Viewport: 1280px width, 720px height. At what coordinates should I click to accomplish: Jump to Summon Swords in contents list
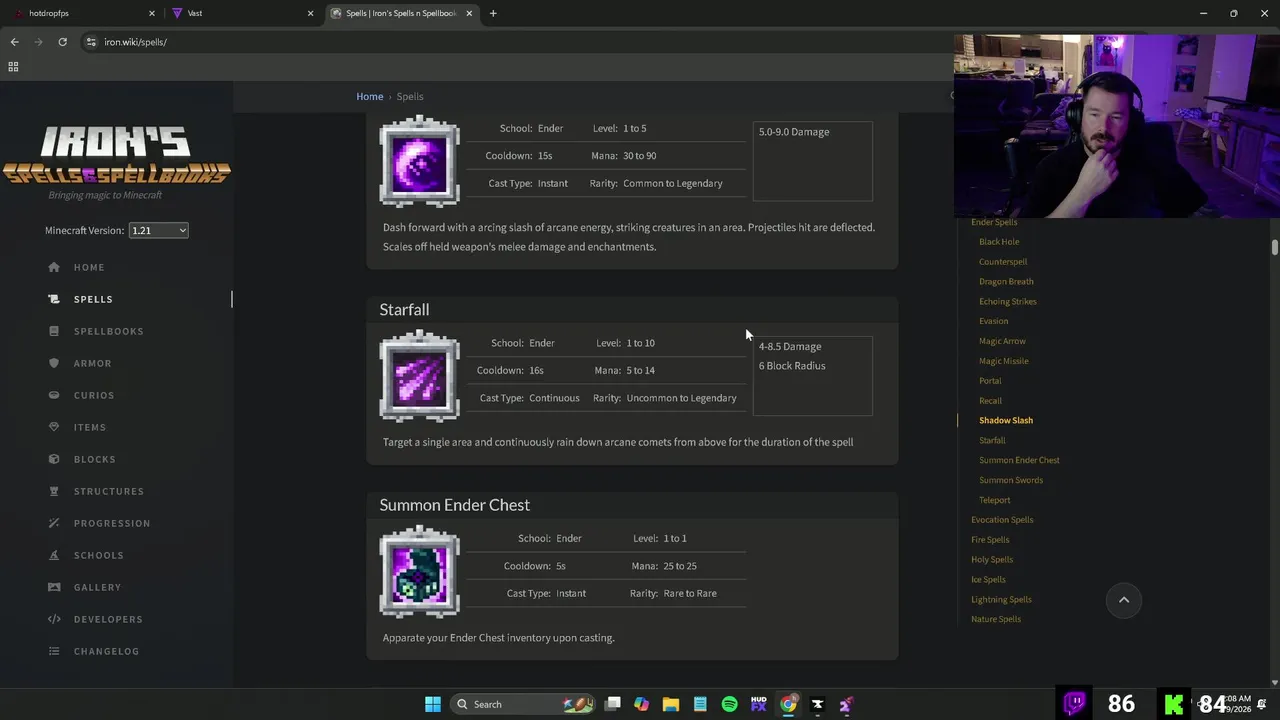pos(1011,480)
